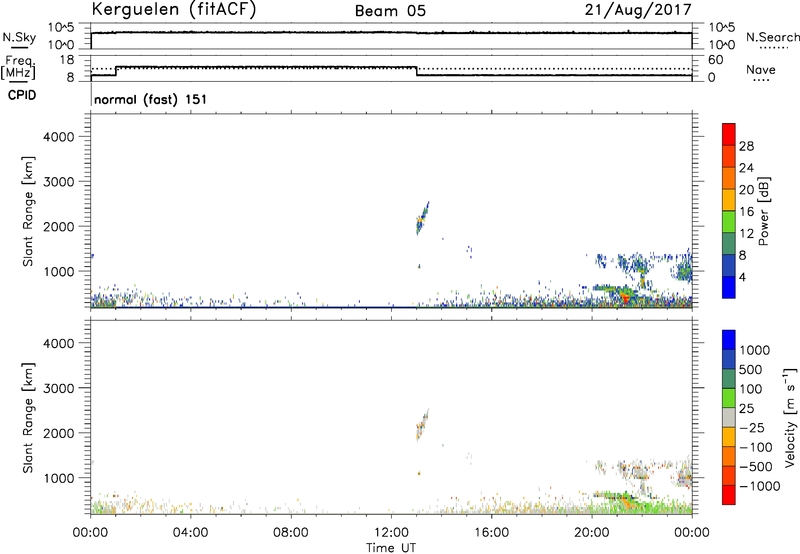Click the '04:00' time tick label
Screen dimensions: 800x554
pyautogui.click(x=190, y=533)
